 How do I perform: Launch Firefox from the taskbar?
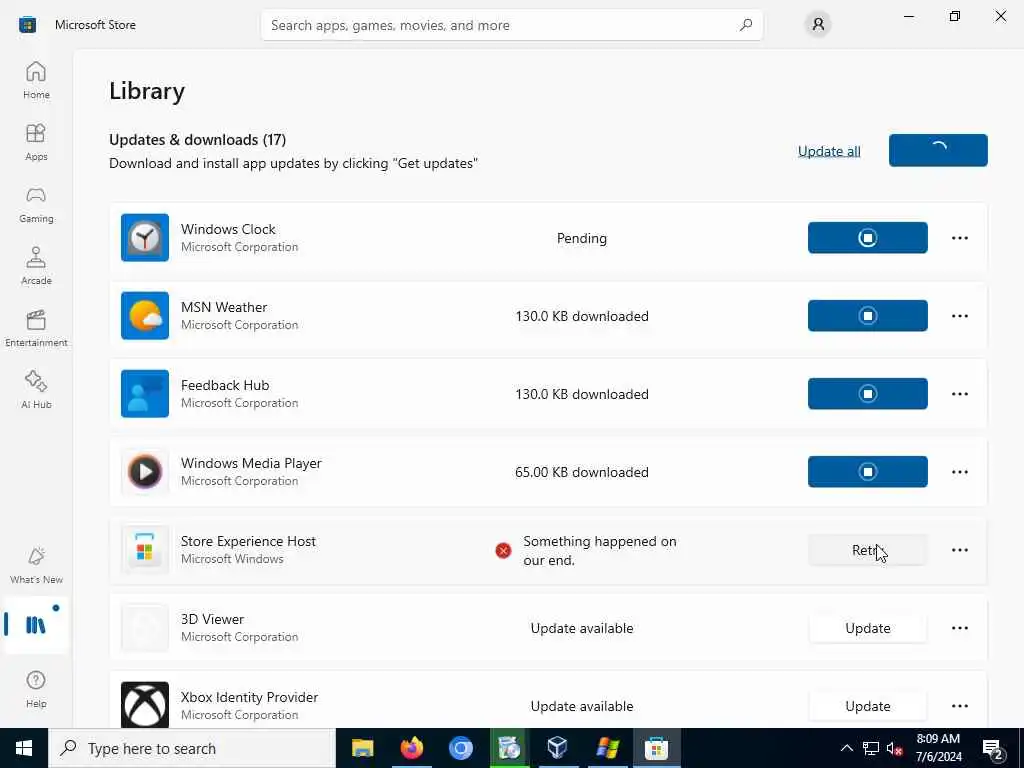point(411,748)
